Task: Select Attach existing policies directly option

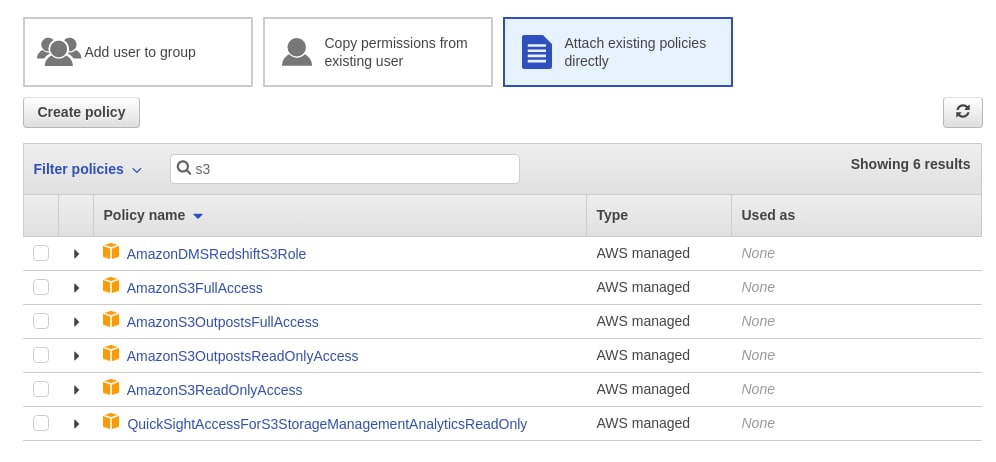Action: click(x=617, y=52)
